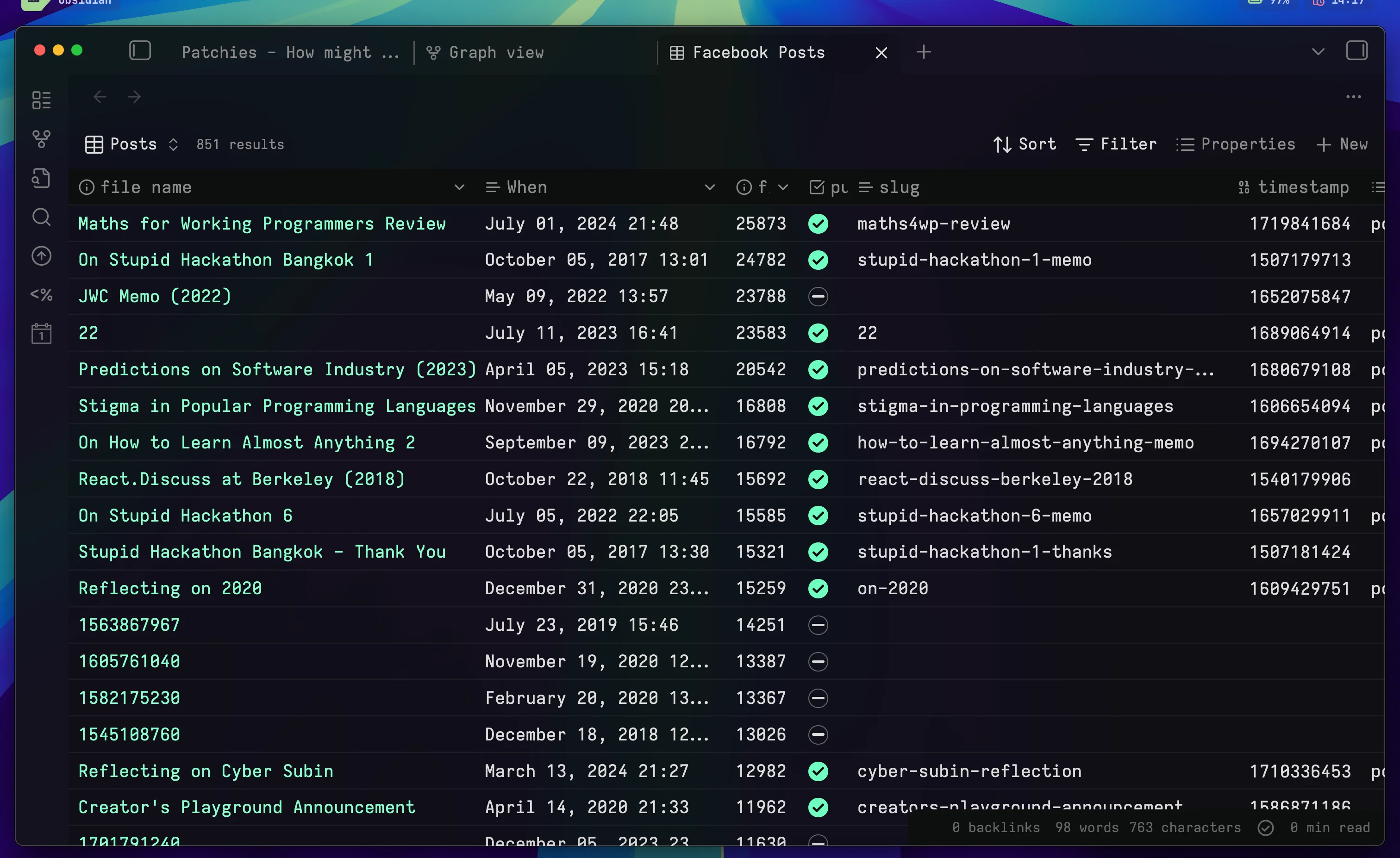Click the slug cell of On Stupid Hackathon 6
The width and height of the screenshot is (1400, 858).
[974, 516]
